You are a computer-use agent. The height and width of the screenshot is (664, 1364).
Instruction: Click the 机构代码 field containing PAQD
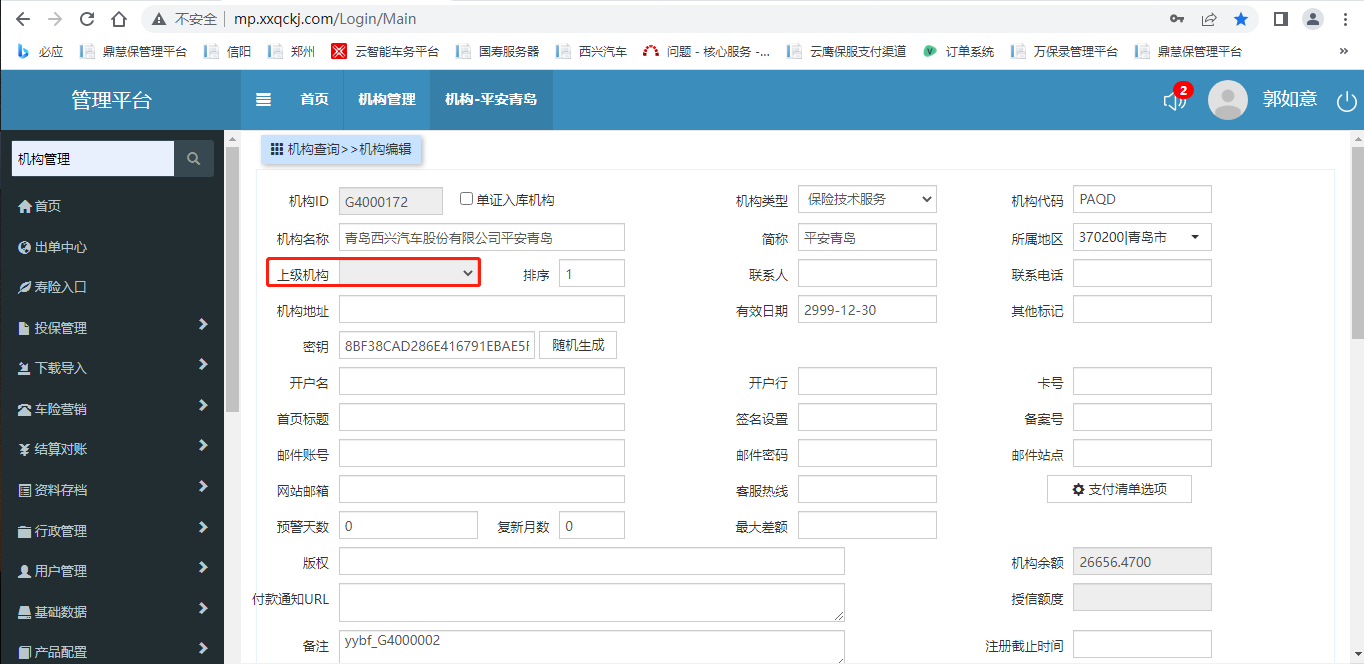pyautogui.click(x=1142, y=199)
